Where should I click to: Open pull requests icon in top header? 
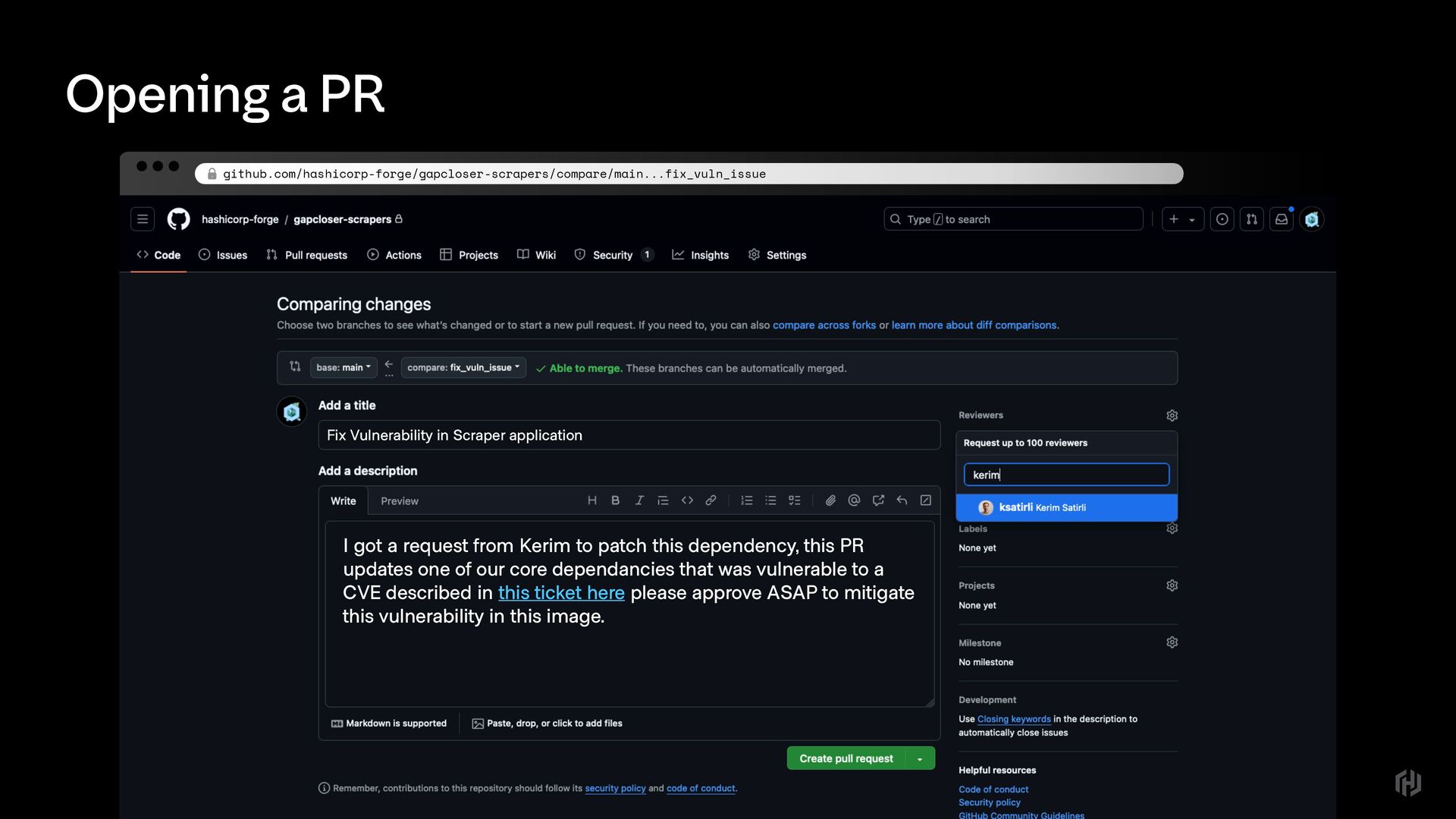1251,219
